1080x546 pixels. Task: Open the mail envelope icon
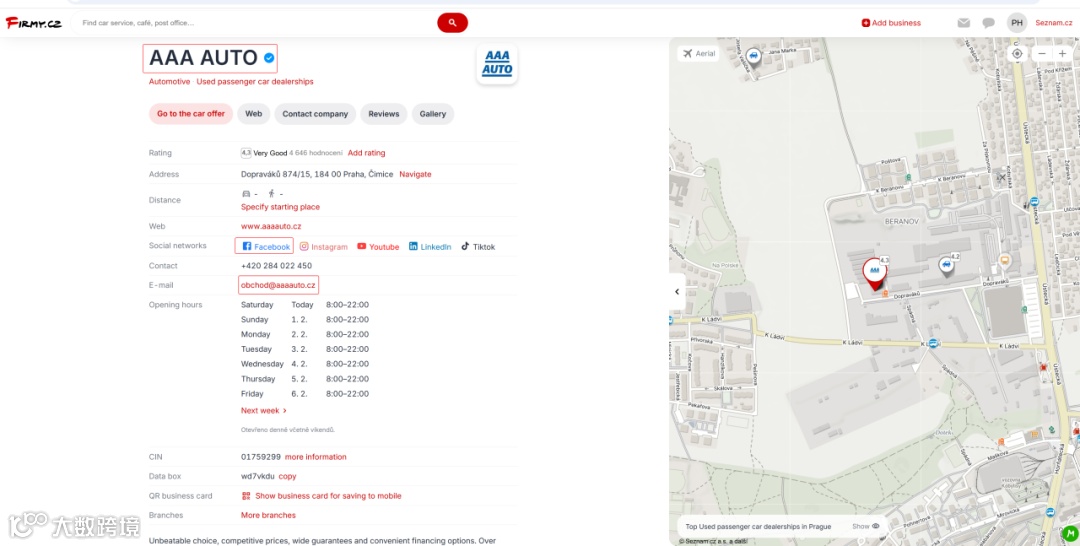pos(964,23)
